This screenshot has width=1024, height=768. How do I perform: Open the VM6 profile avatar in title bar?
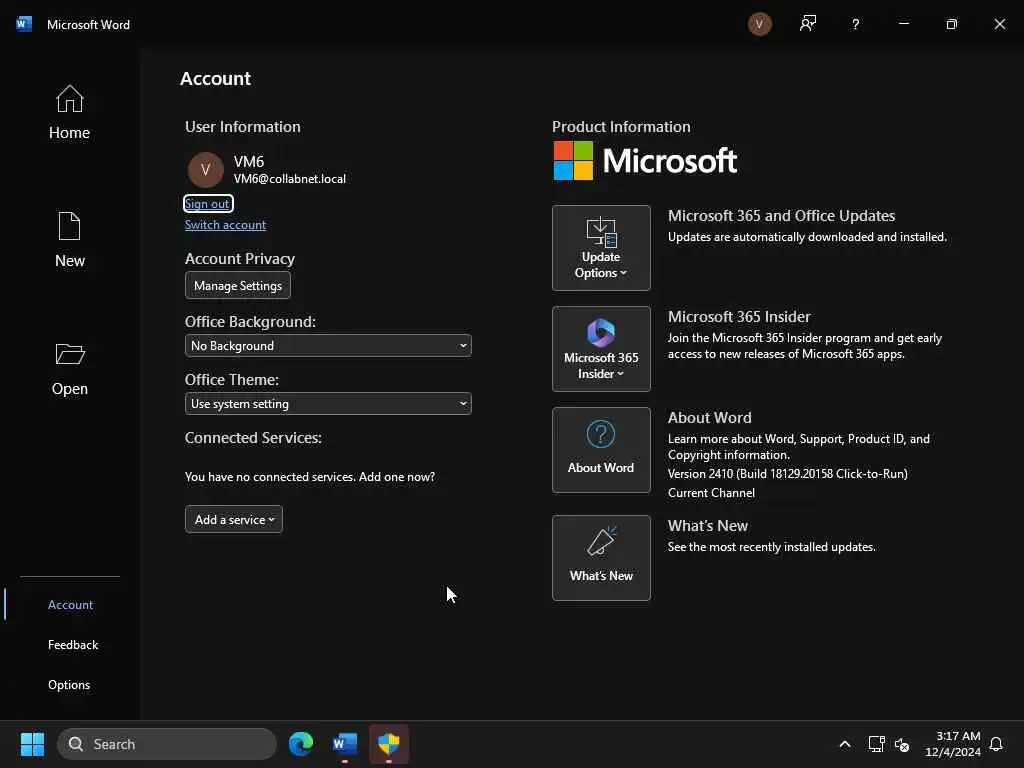click(x=759, y=24)
